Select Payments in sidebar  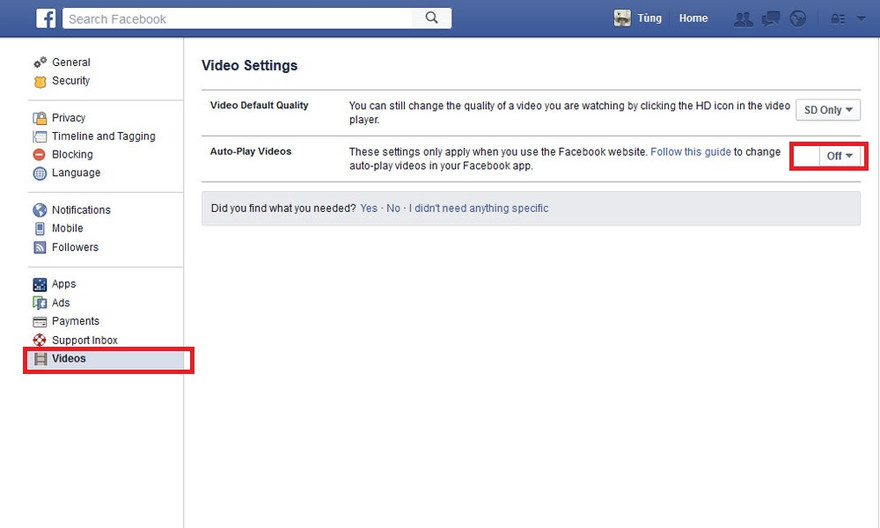[76, 322]
